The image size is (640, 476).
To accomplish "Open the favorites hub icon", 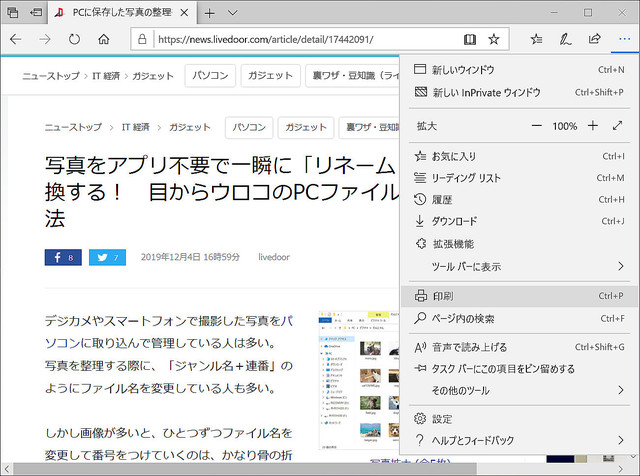I will coord(536,39).
